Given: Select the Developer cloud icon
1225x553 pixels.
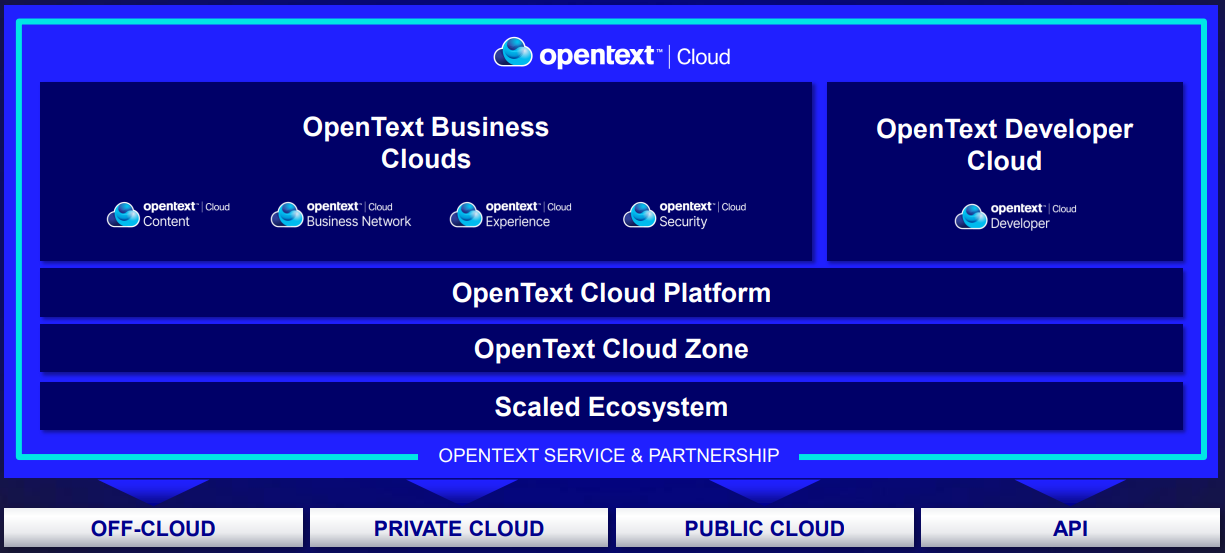Looking at the screenshot, I should click(x=971, y=216).
